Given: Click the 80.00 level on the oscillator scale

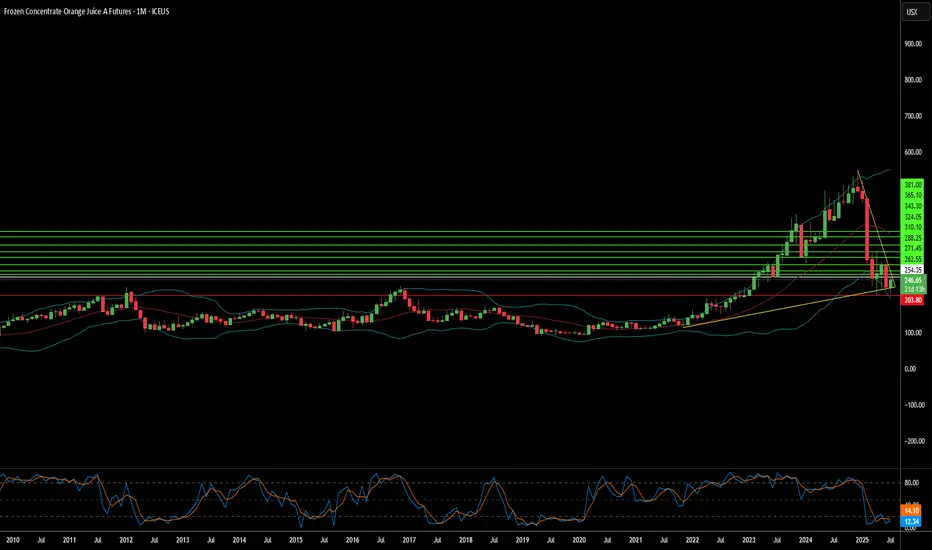Looking at the screenshot, I should click(911, 483).
